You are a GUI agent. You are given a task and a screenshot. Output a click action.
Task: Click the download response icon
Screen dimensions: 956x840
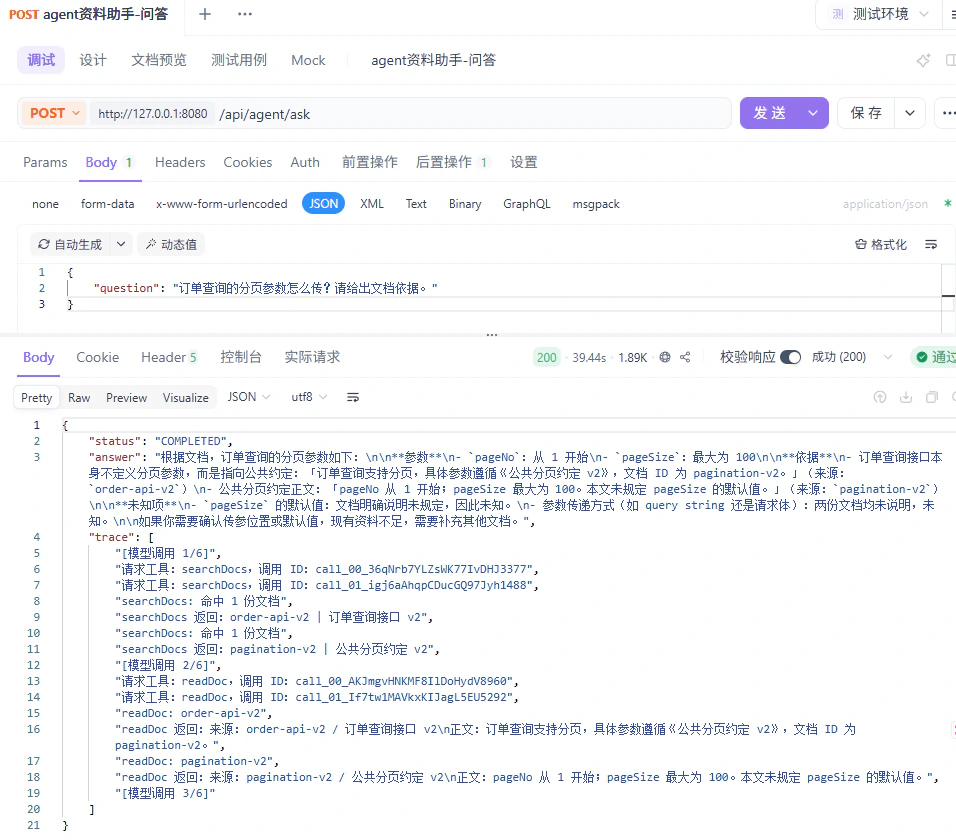pyautogui.click(x=906, y=397)
